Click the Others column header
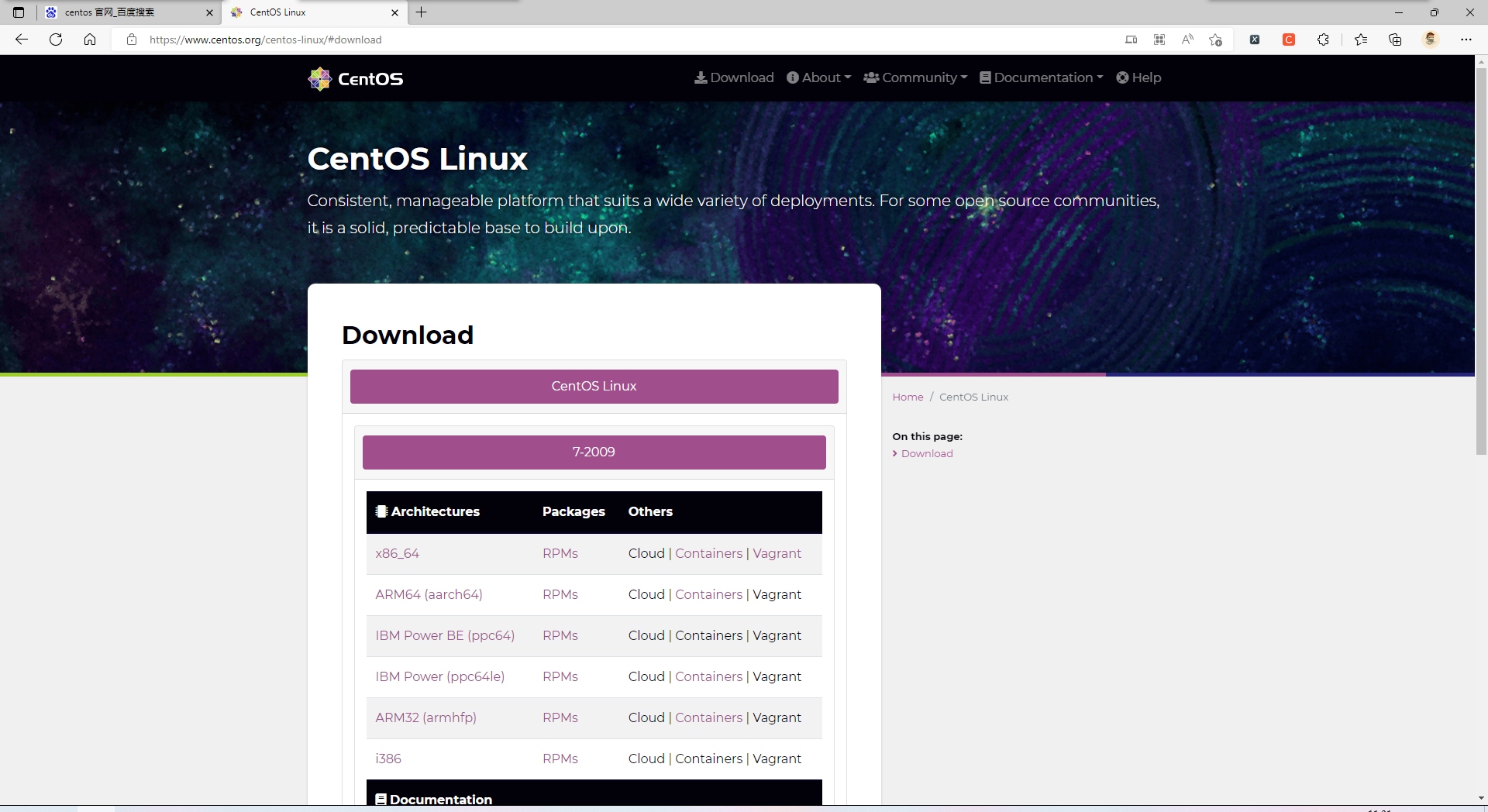1488x812 pixels. [x=650, y=511]
